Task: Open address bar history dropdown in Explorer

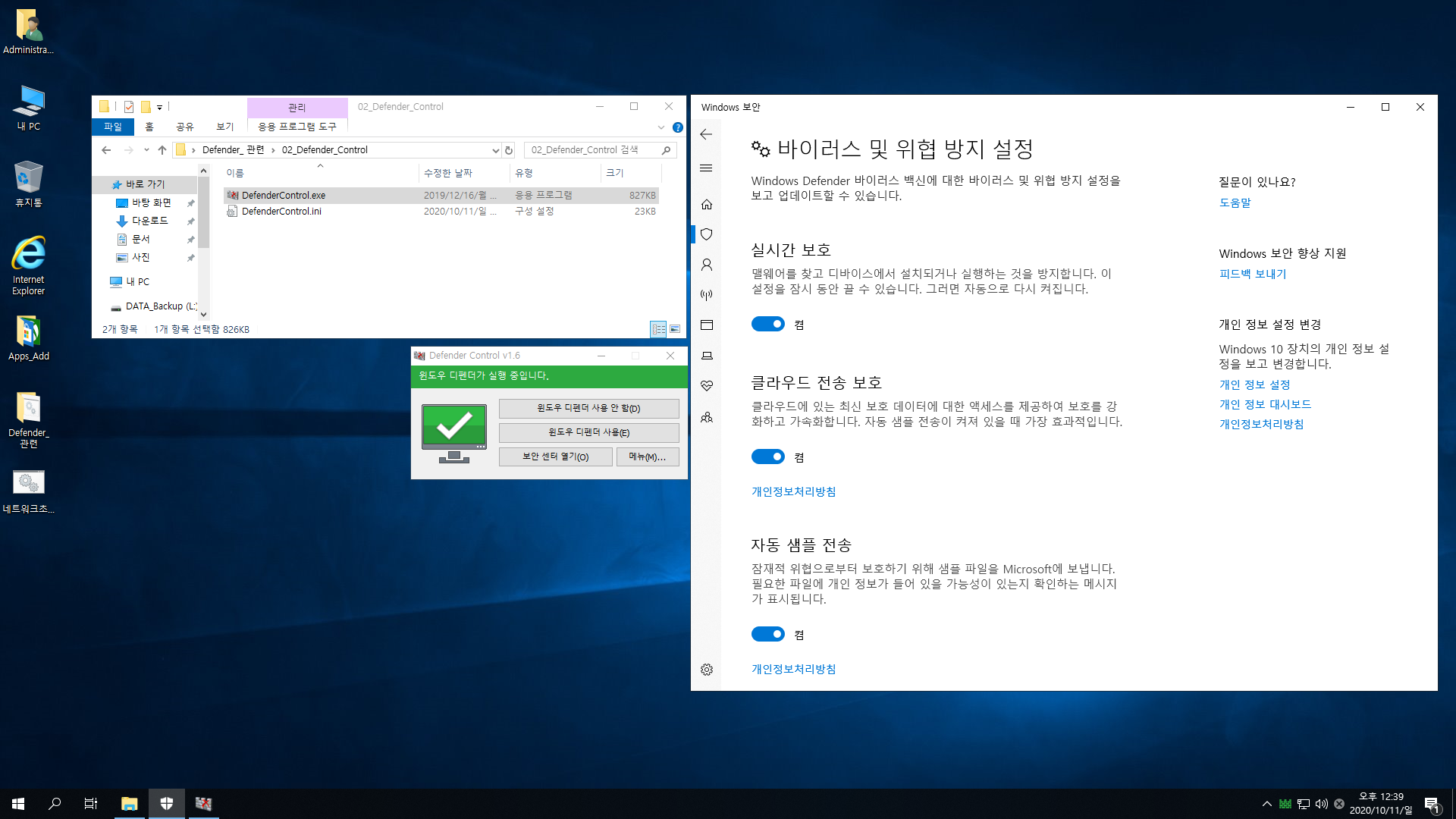Action: click(x=495, y=150)
